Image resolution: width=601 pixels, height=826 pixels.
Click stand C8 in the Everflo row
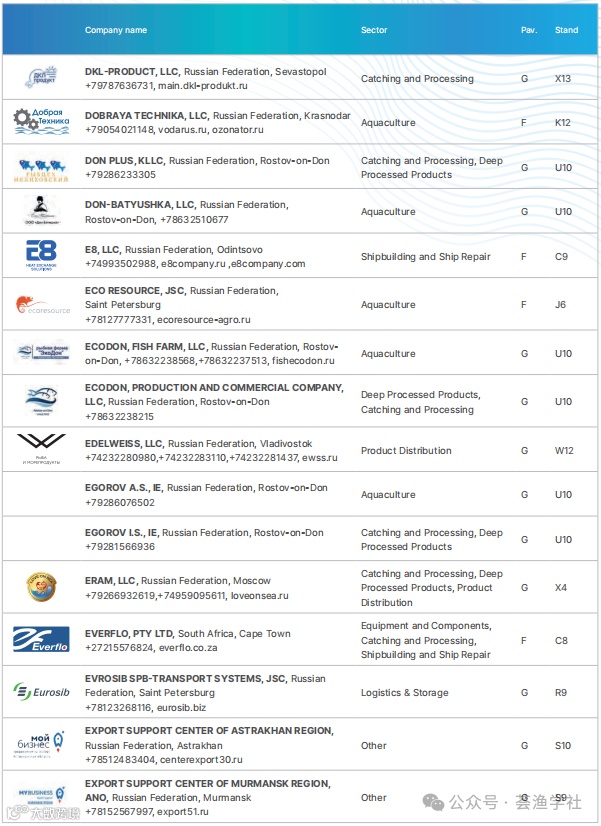[561, 641]
